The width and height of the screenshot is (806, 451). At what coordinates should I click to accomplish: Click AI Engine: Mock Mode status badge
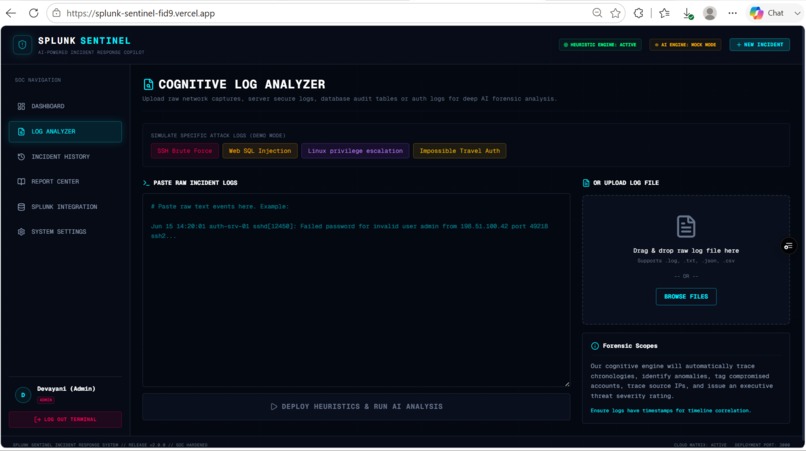click(x=685, y=45)
